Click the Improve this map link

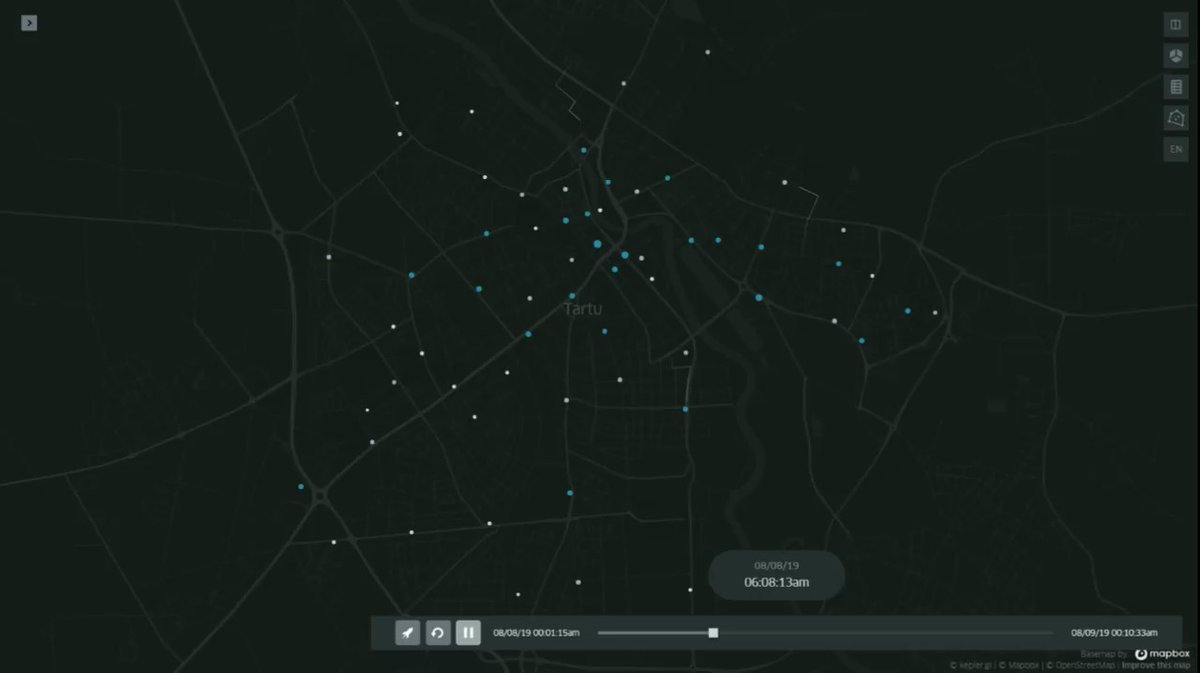pyautogui.click(x=1158, y=665)
